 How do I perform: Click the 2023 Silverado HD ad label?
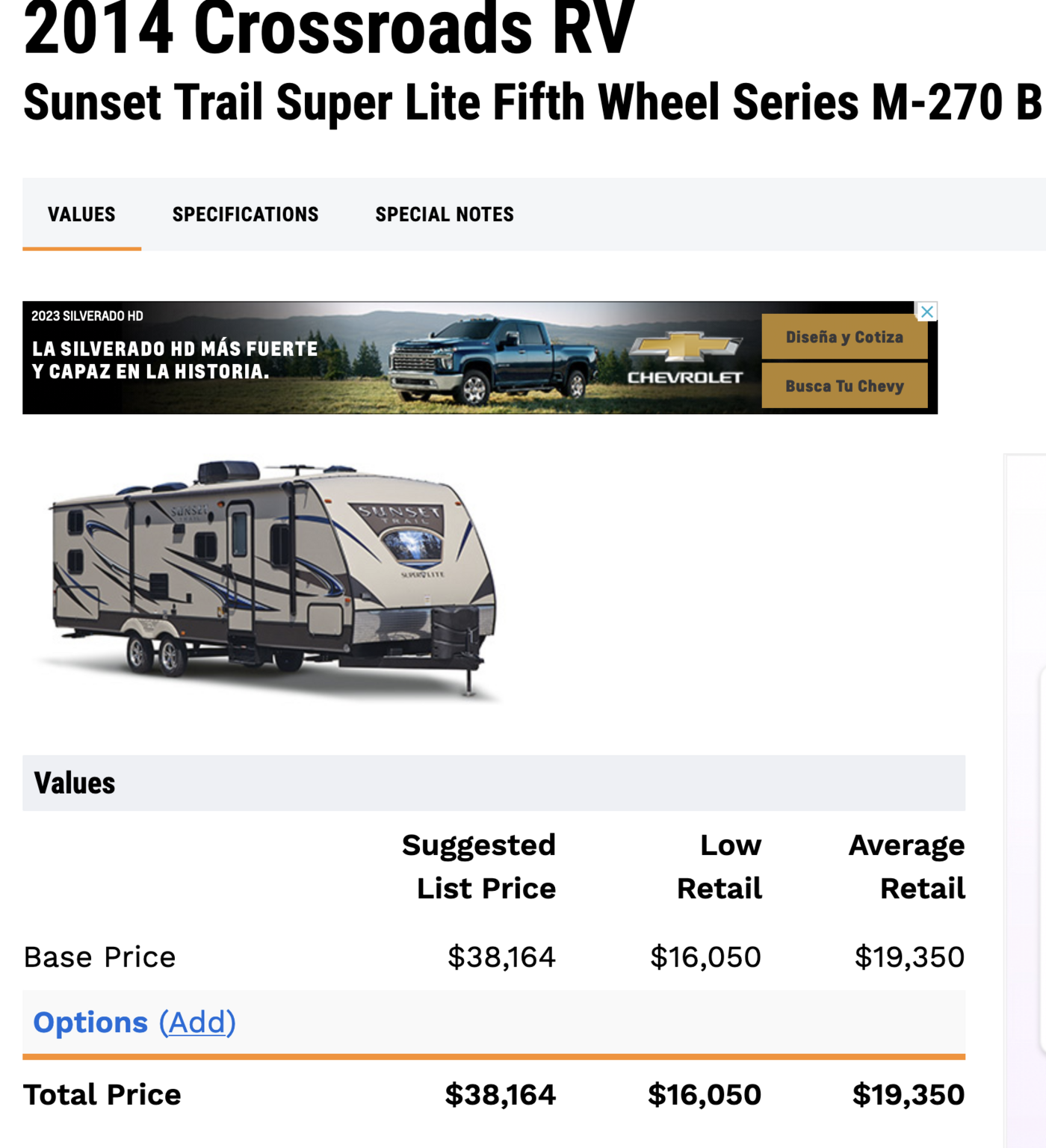click(87, 316)
